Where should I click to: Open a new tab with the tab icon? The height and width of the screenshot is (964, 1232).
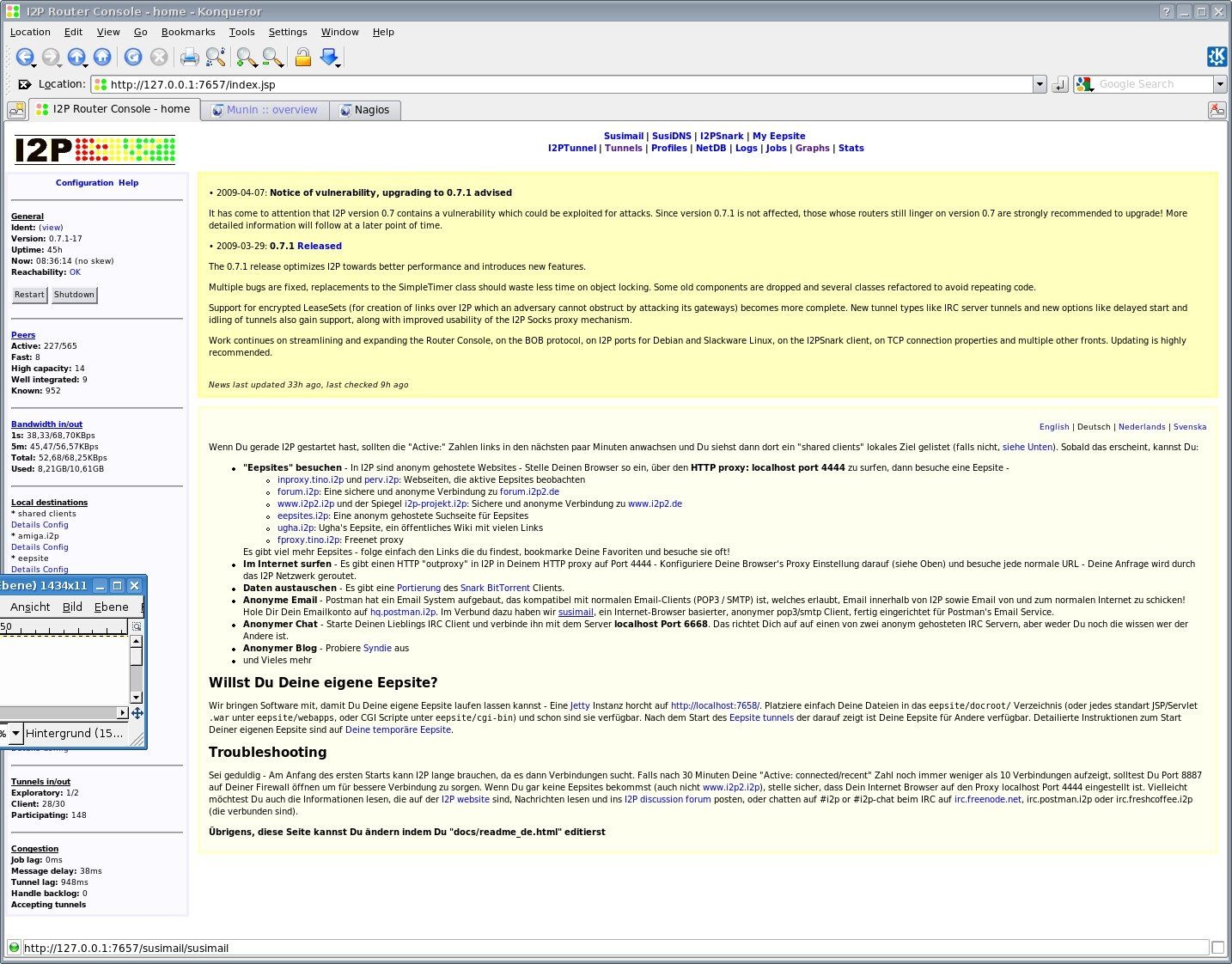pyautogui.click(x=16, y=110)
